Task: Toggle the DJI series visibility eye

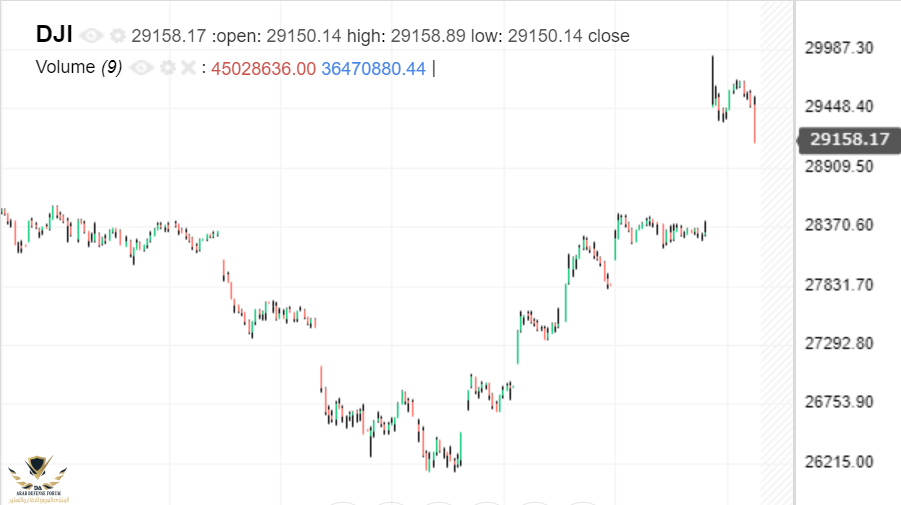Action: pyautogui.click(x=92, y=36)
